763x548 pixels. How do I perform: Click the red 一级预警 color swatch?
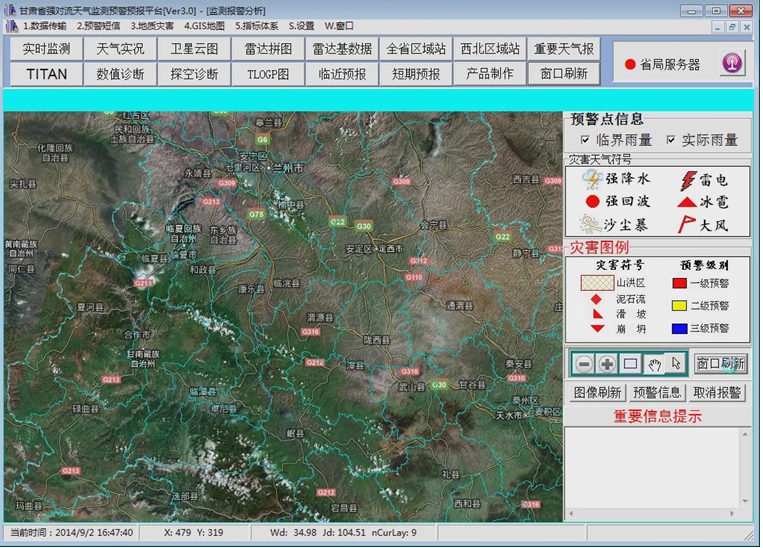[679, 283]
